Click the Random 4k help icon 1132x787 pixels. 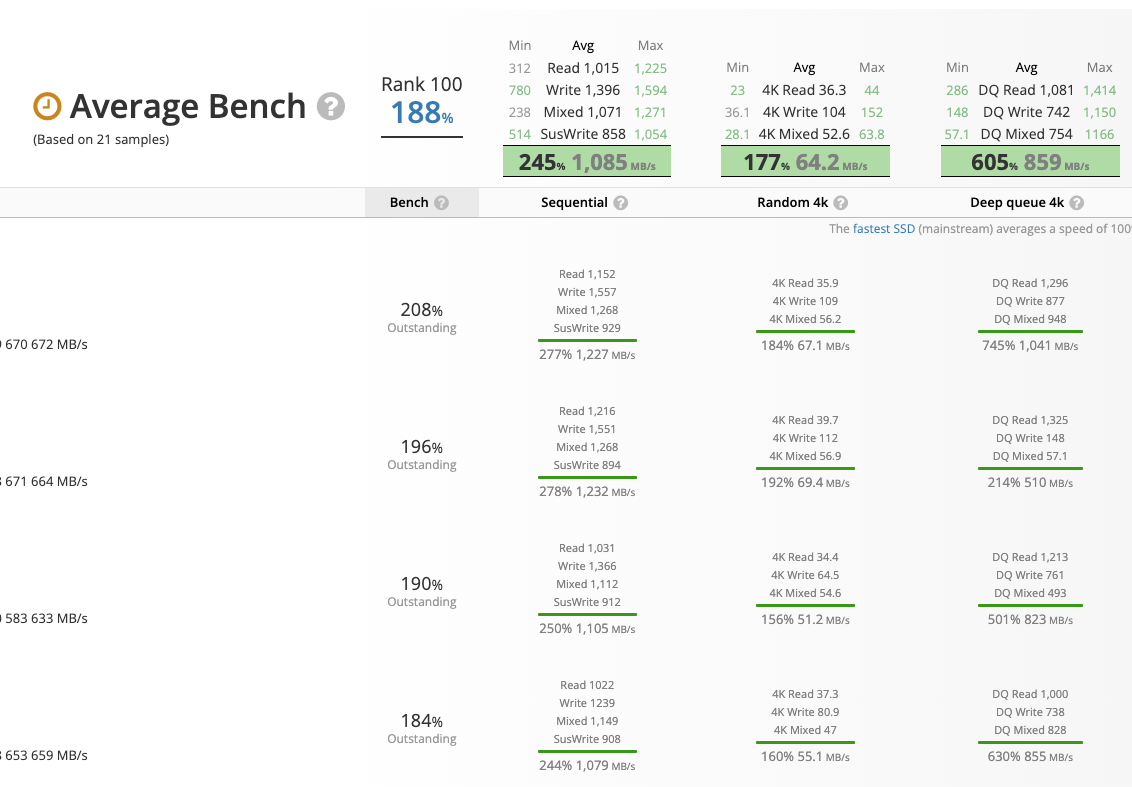click(x=841, y=203)
